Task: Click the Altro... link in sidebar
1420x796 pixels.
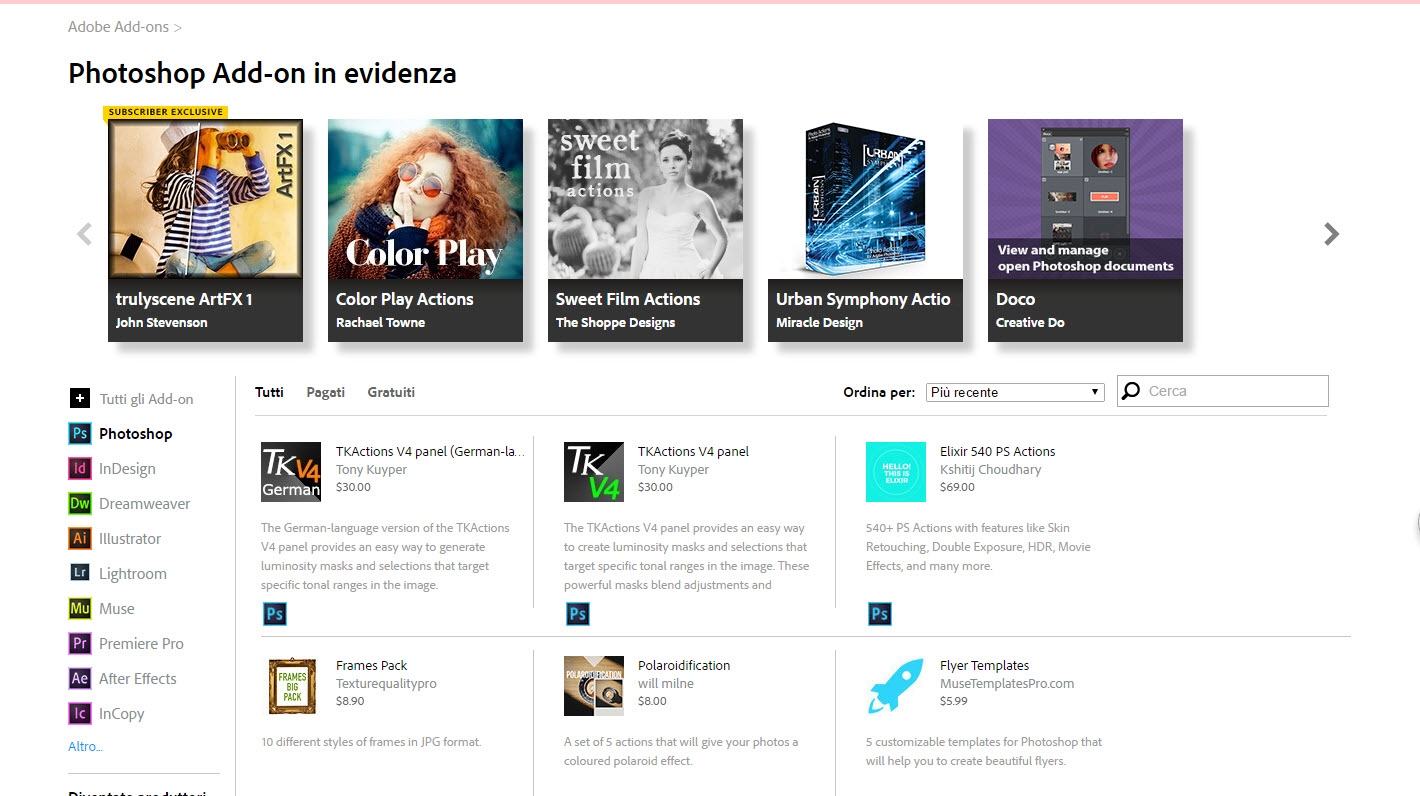Action: (85, 747)
